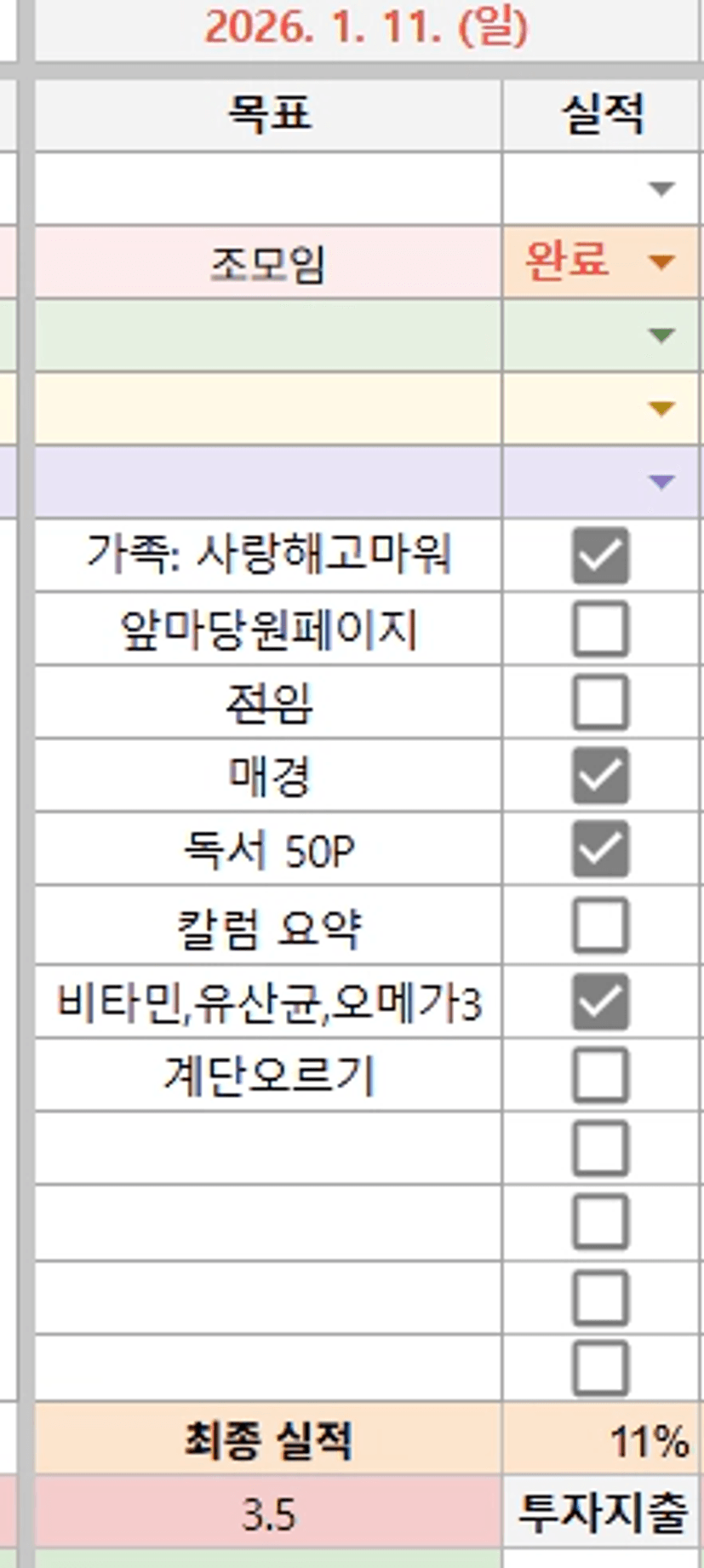Click the cell containing 3.5
The width and height of the screenshot is (704, 1568).
[268, 1515]
